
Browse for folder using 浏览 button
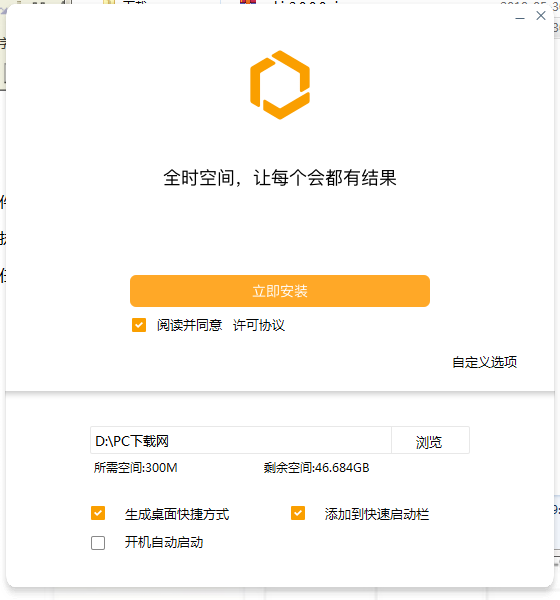pyautogui.click(x=430, y=440)
